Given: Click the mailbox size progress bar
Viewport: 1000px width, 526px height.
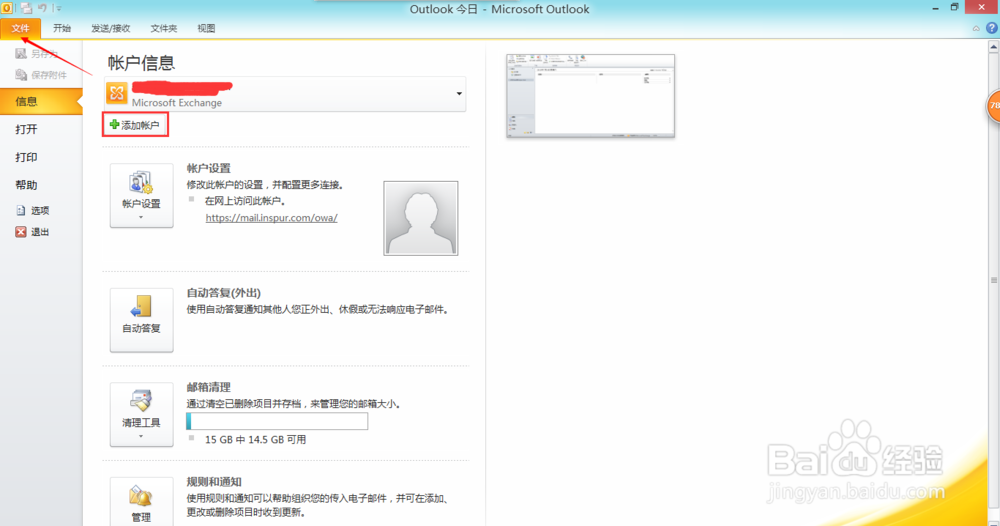Looking at the screenshot, I should (x=277, y=421).
